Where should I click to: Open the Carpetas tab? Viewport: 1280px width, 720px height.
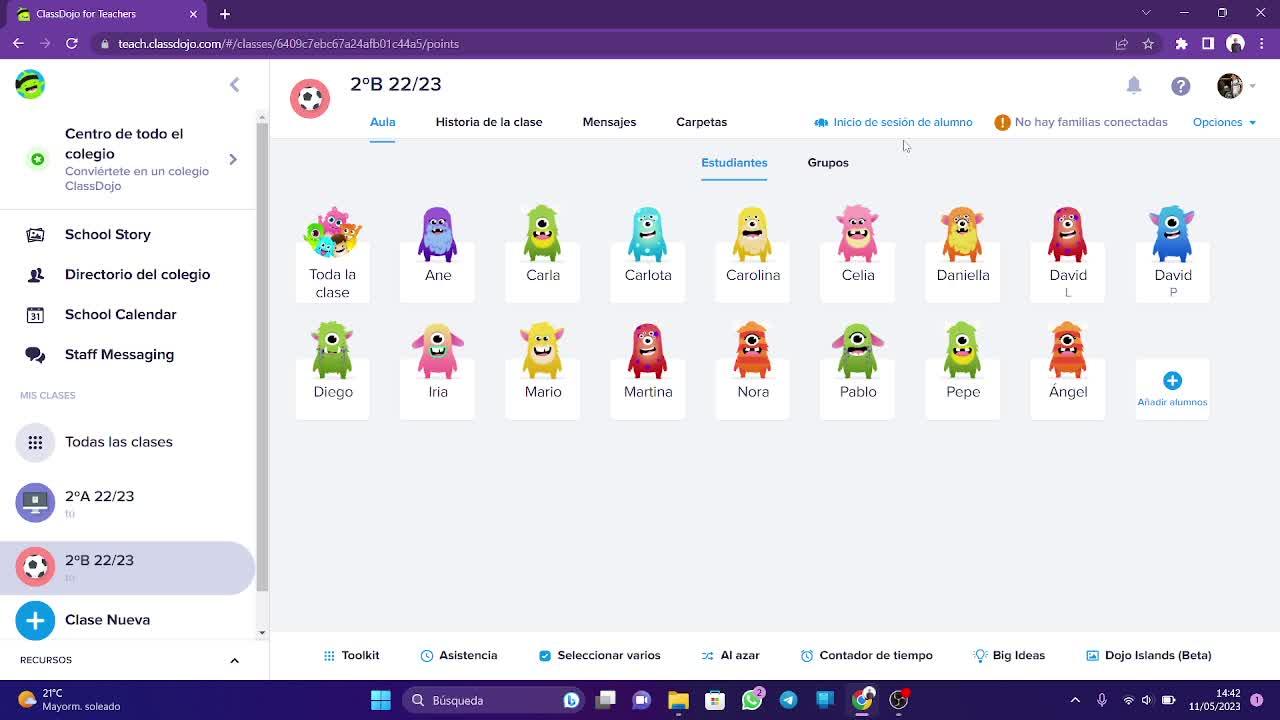[x=701, y=123]
